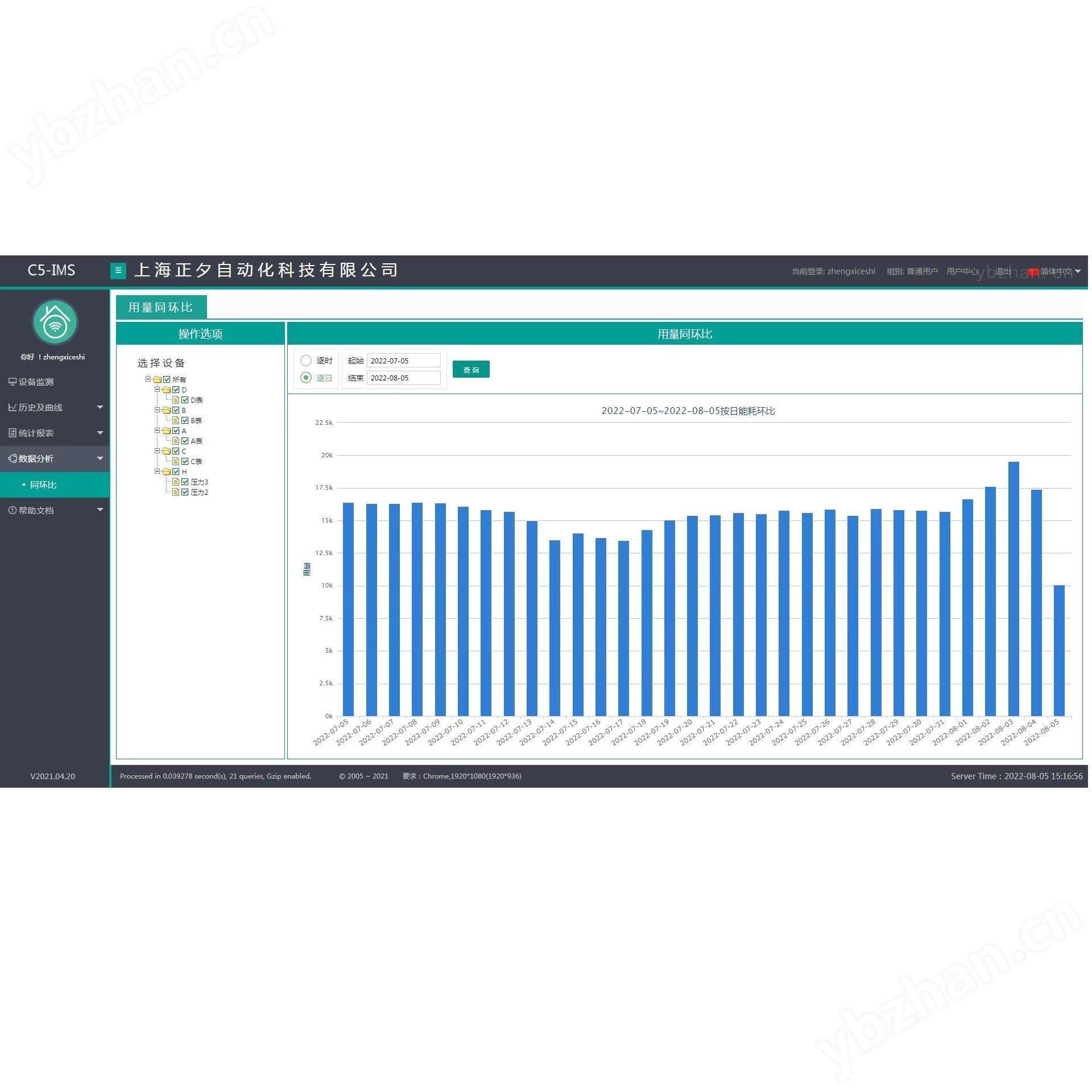The width and height of the screenshot is (1092, 1092).
Task: Click the 退出 logout link
Action: (x=1004, y=272)
